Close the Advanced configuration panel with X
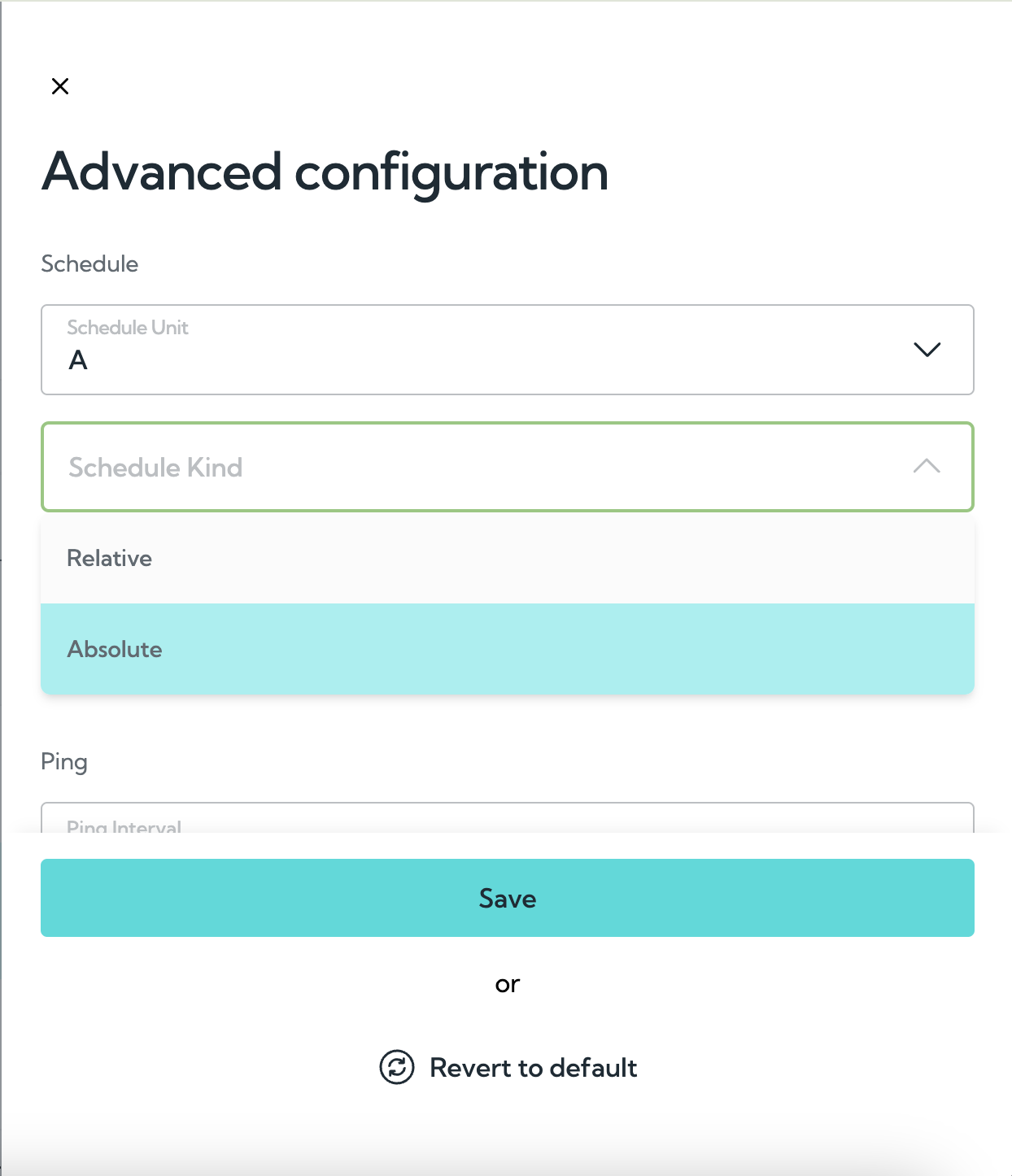This screenshot has width=1012, height=1176. [x=60, y=86]
